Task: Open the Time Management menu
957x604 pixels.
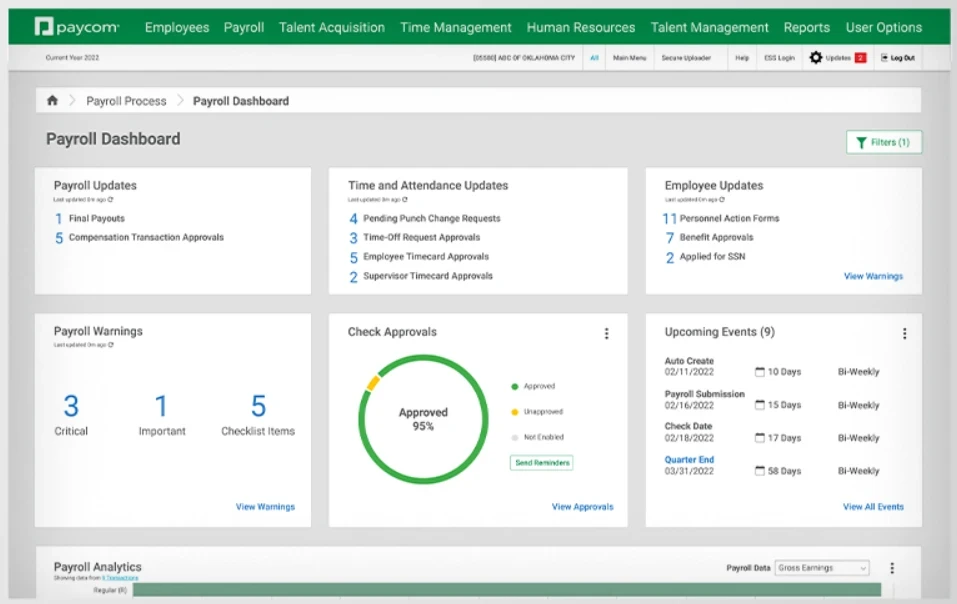Action: coord(455,27)
